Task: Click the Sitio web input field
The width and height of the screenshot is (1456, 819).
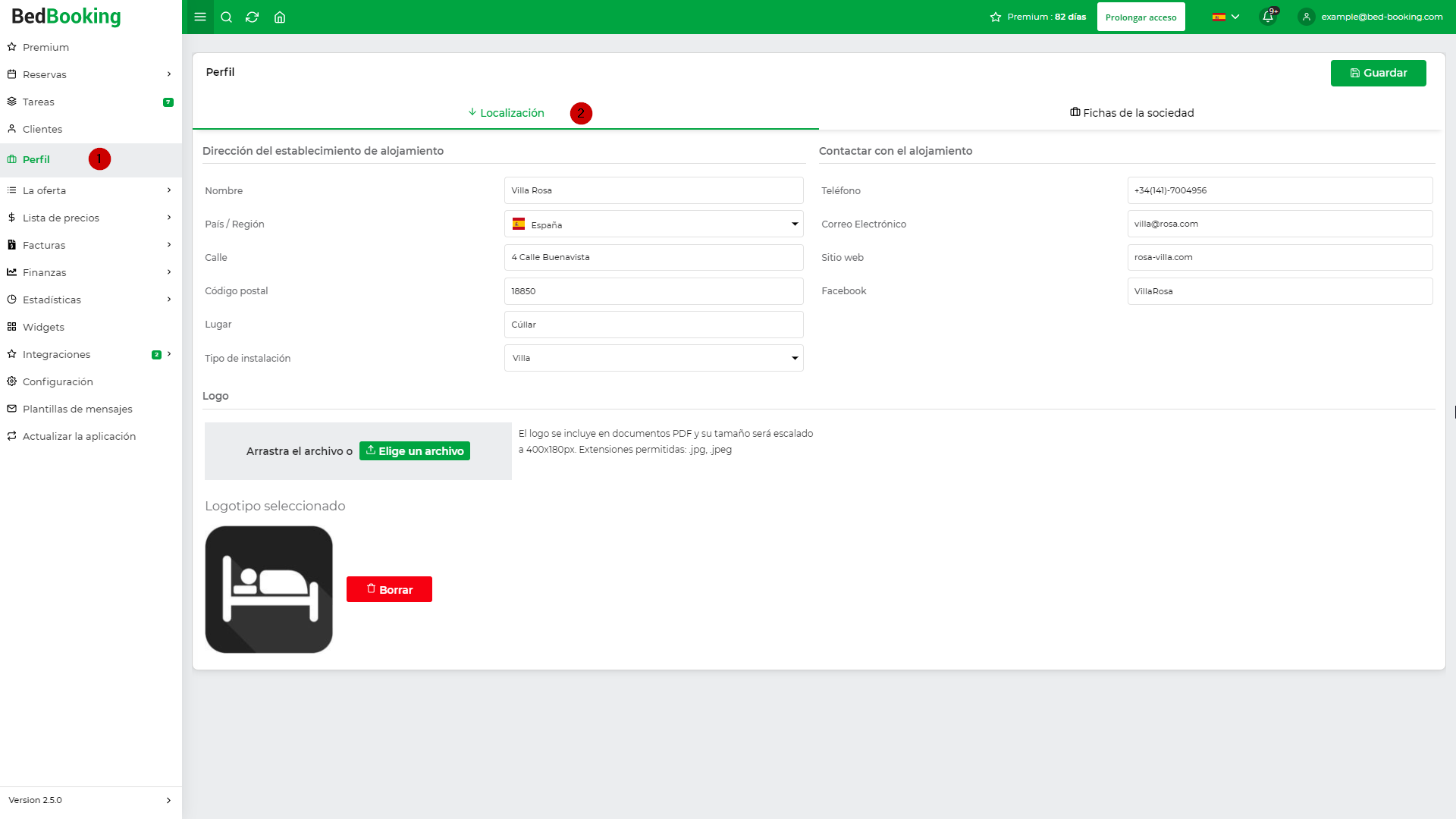Action: (x=1280, y=257)
